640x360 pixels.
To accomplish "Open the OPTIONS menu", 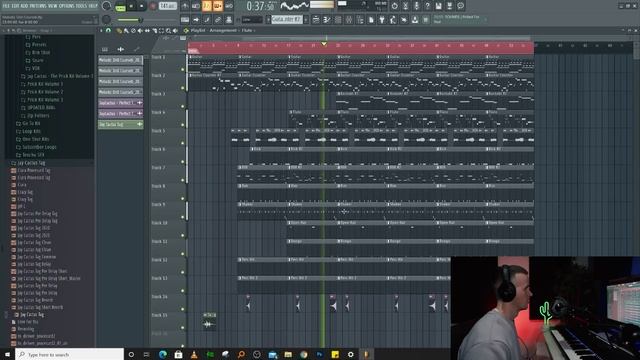I will pos(66,6).
